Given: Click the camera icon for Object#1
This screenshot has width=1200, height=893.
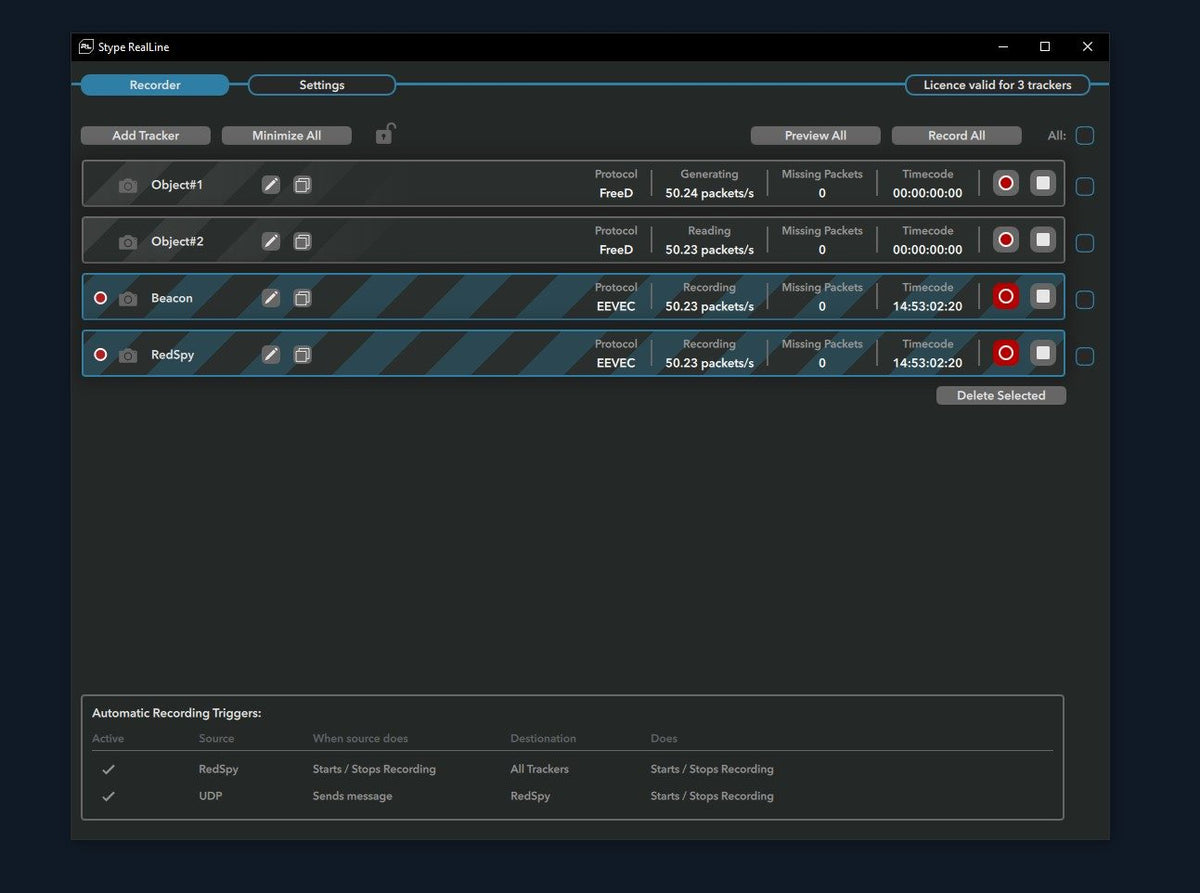Looking at the screenshot, I should tap(128, 185).
